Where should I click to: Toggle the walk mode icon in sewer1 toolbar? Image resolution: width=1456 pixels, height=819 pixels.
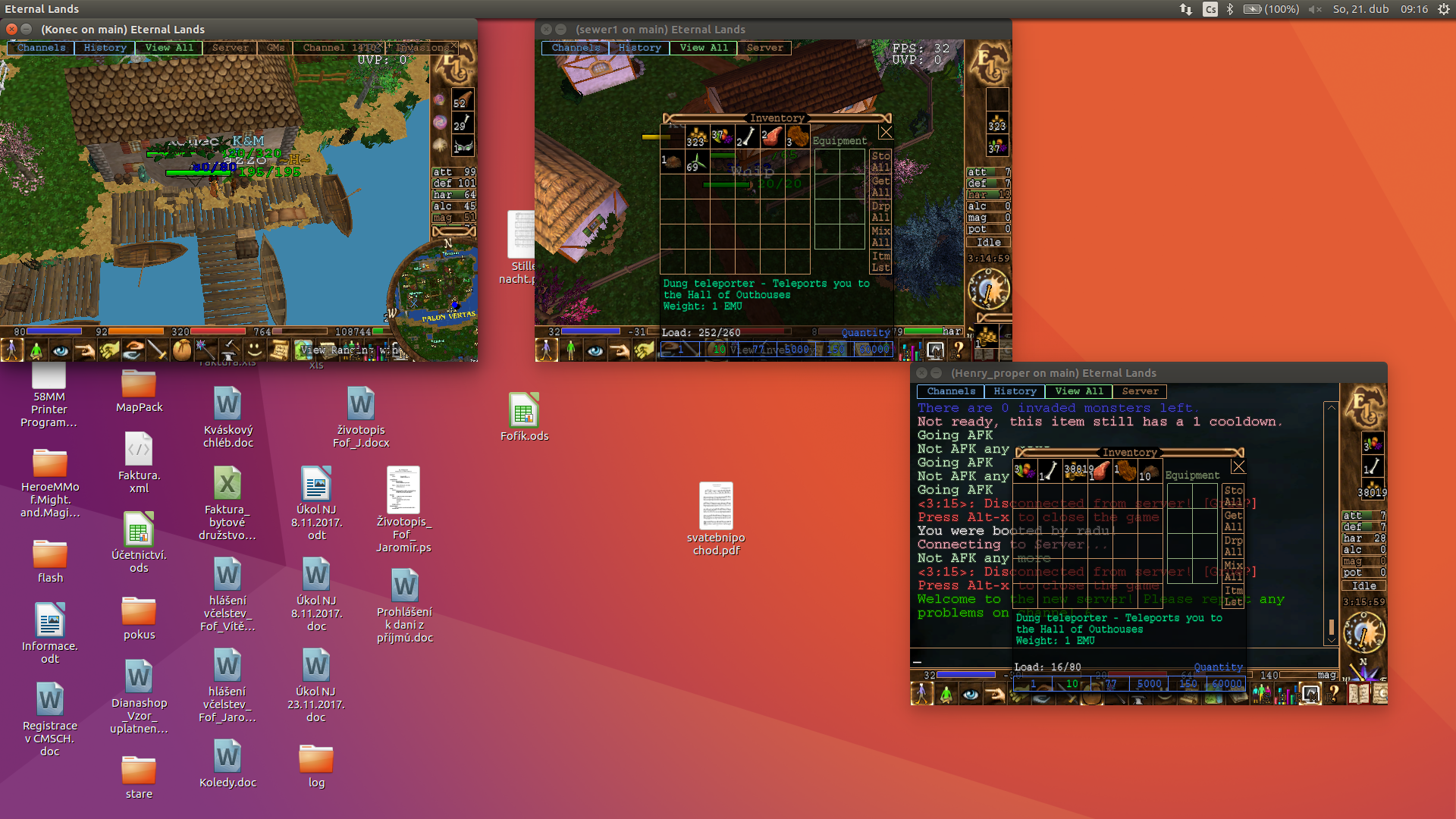(546, 350)
